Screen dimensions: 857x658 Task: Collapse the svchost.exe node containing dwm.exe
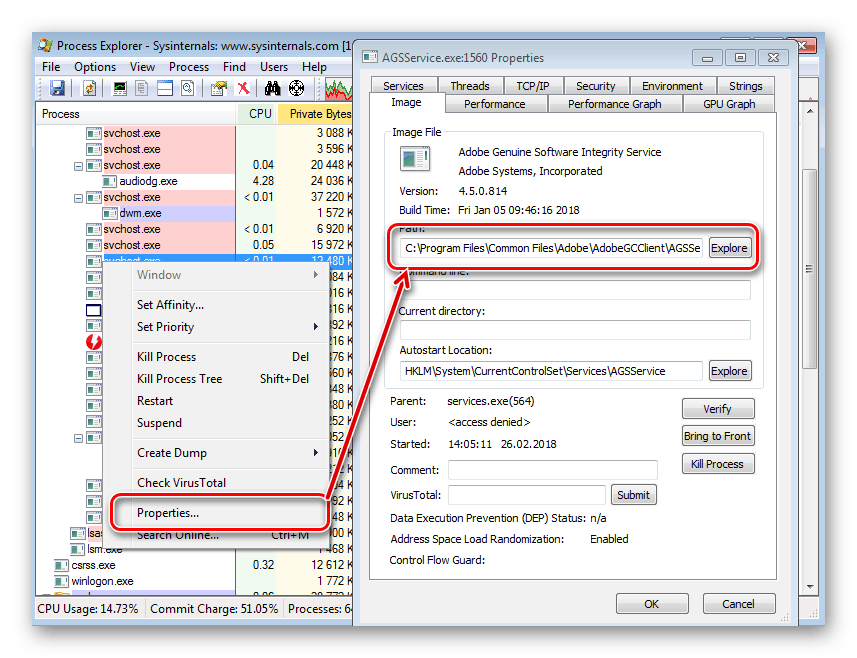[x=79, y=198]
